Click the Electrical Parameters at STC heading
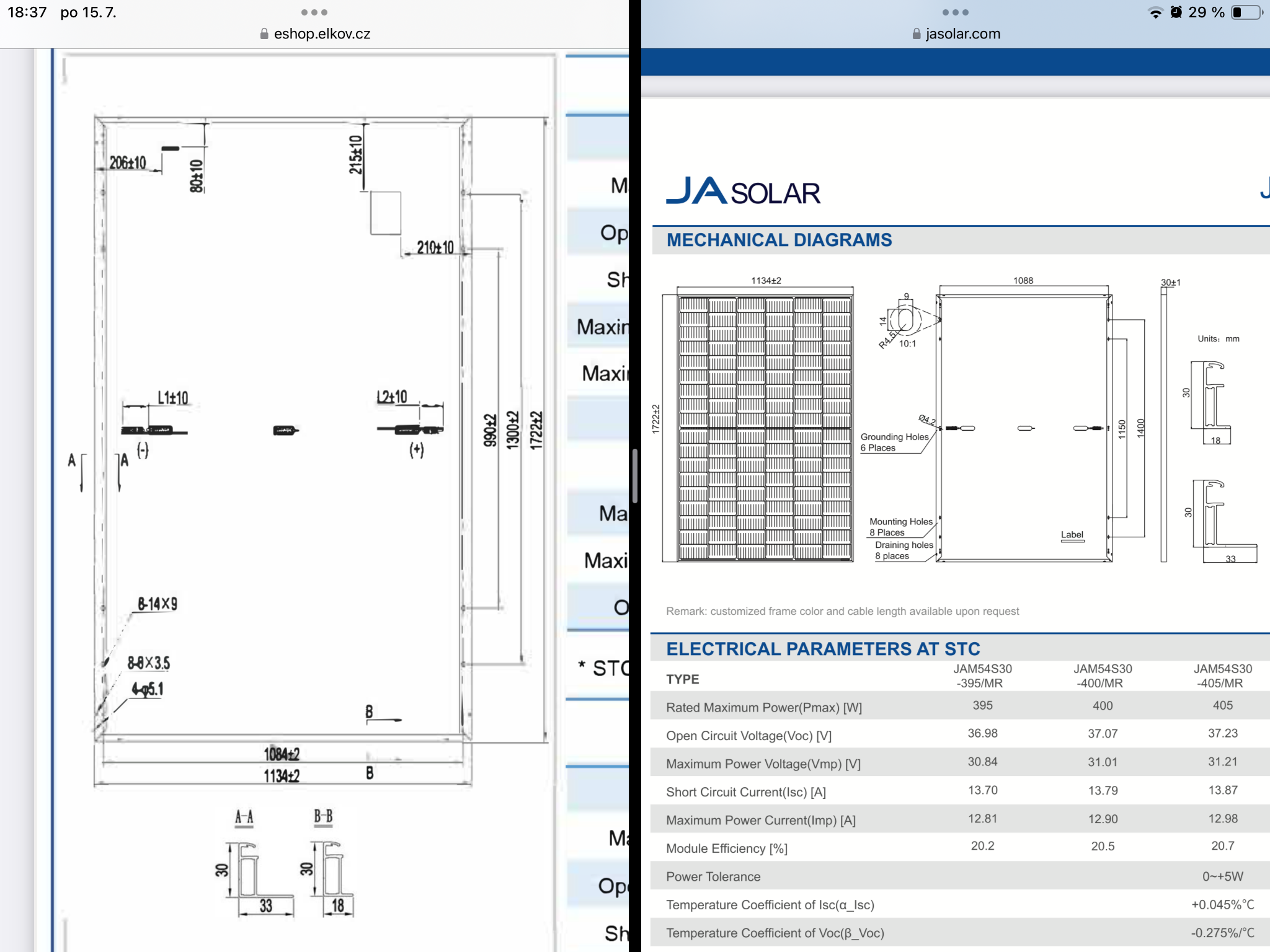1270x952 pixels. [x=823, y=649]
